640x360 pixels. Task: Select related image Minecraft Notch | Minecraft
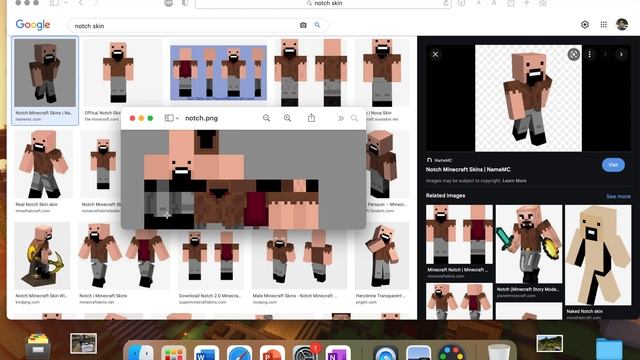point(459,235)
